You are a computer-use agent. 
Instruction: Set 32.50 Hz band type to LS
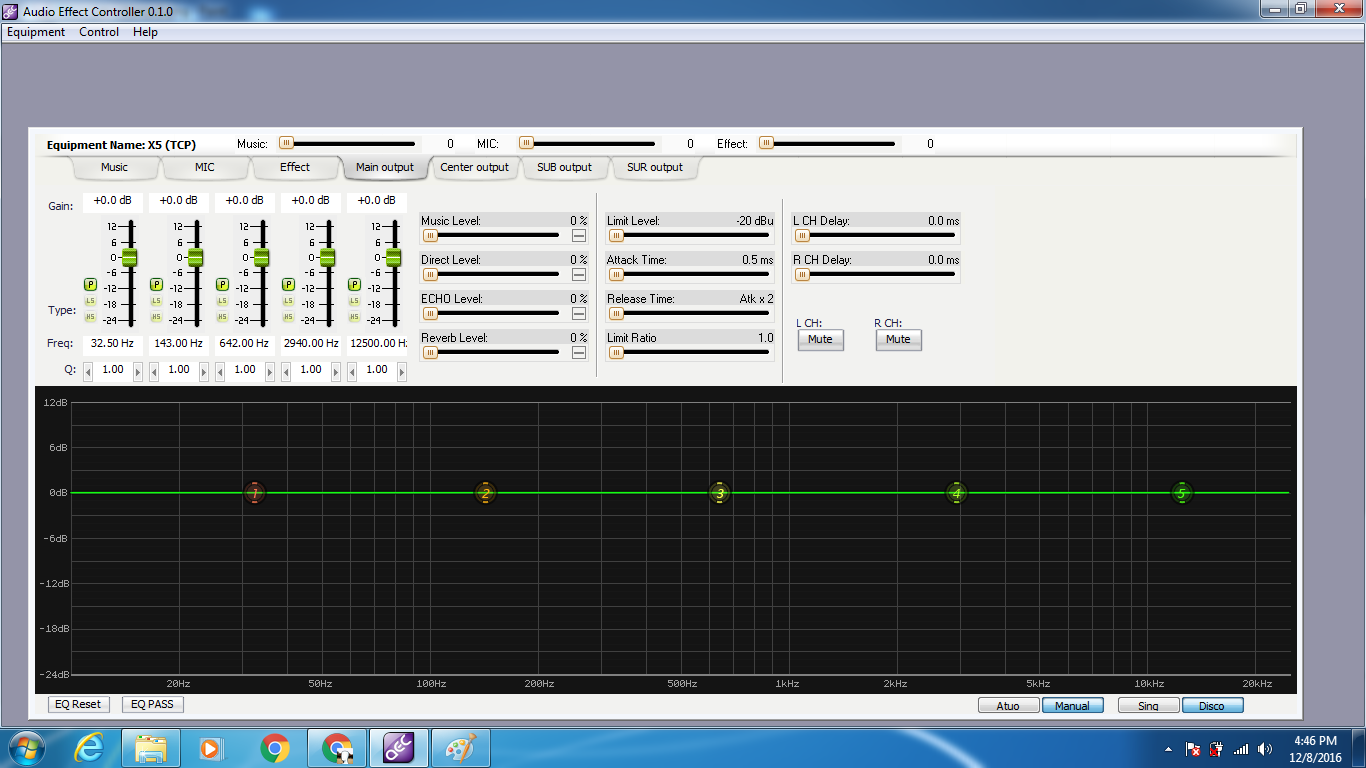coord(90,301)
